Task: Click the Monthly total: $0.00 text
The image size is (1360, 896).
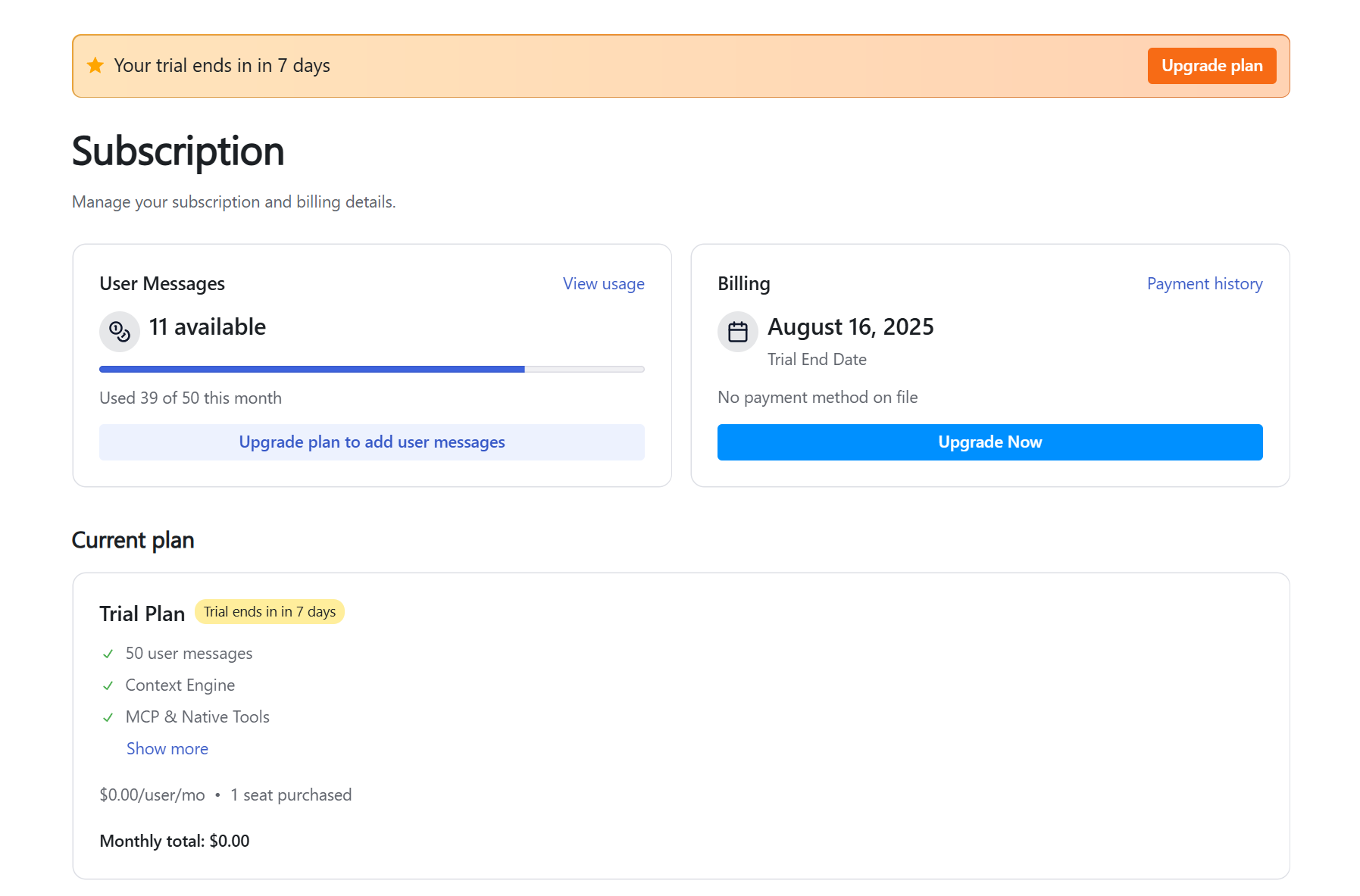Action: point(175,841)
